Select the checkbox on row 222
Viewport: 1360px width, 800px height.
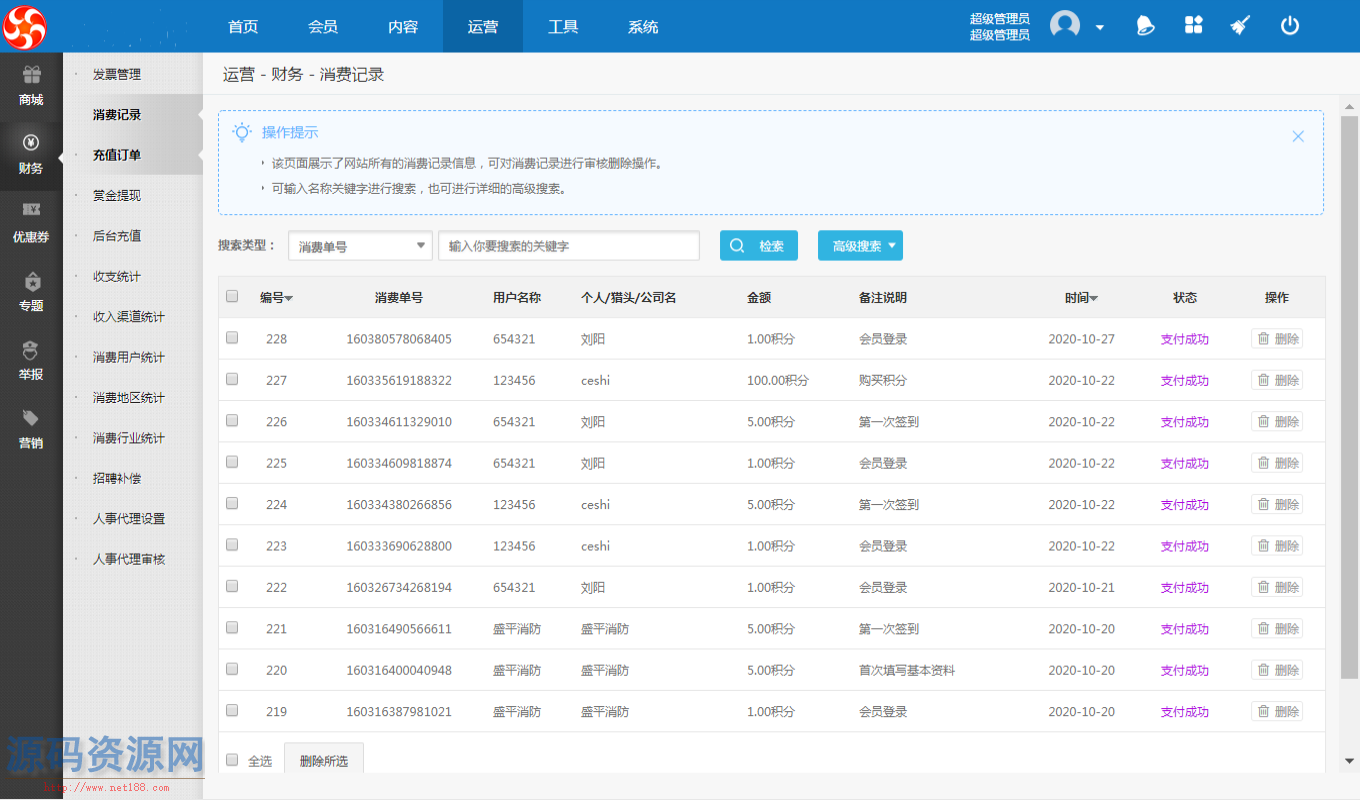click(232, 586)
